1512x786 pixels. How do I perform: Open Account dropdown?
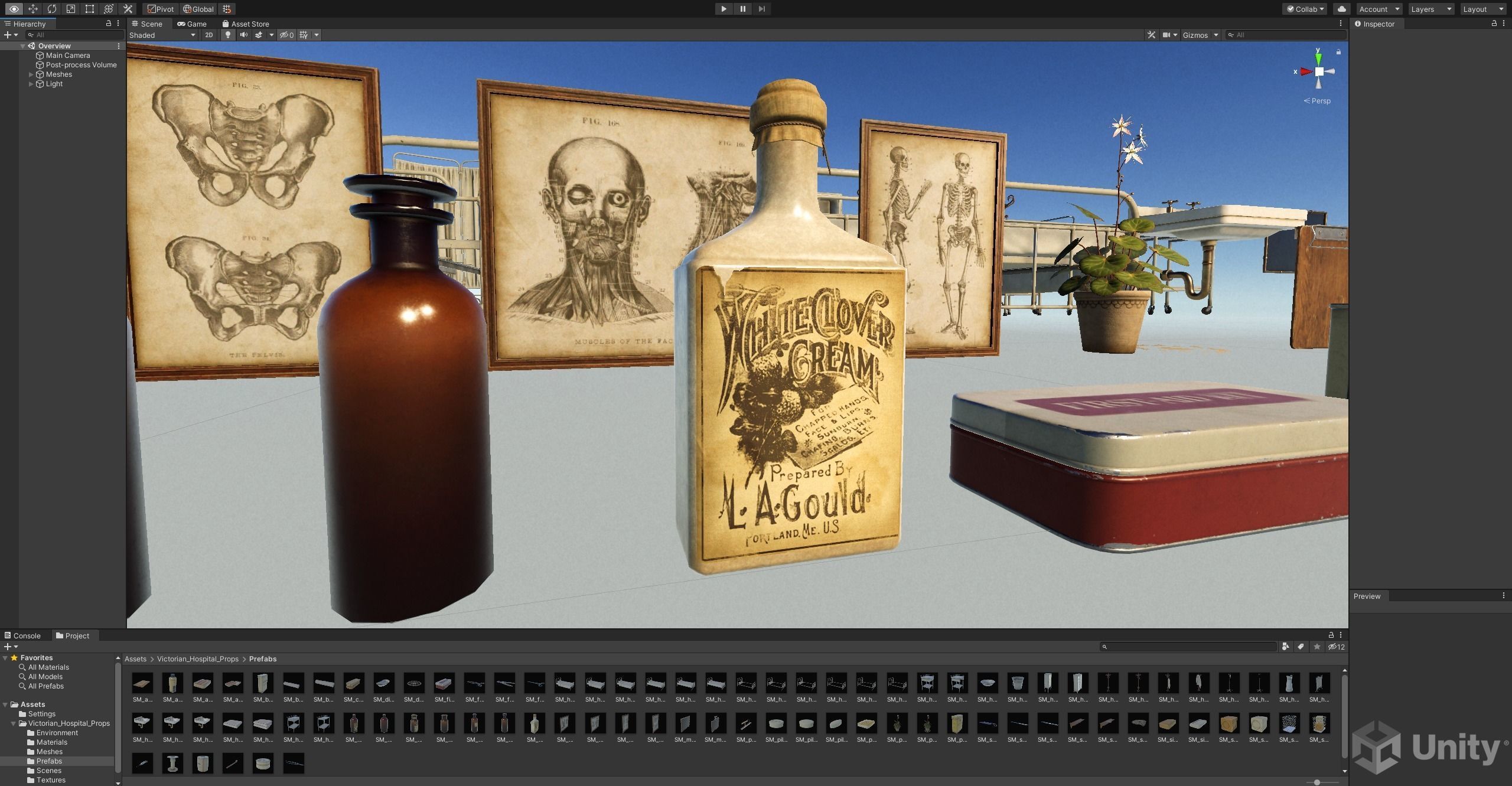[x=1379, y=9]
